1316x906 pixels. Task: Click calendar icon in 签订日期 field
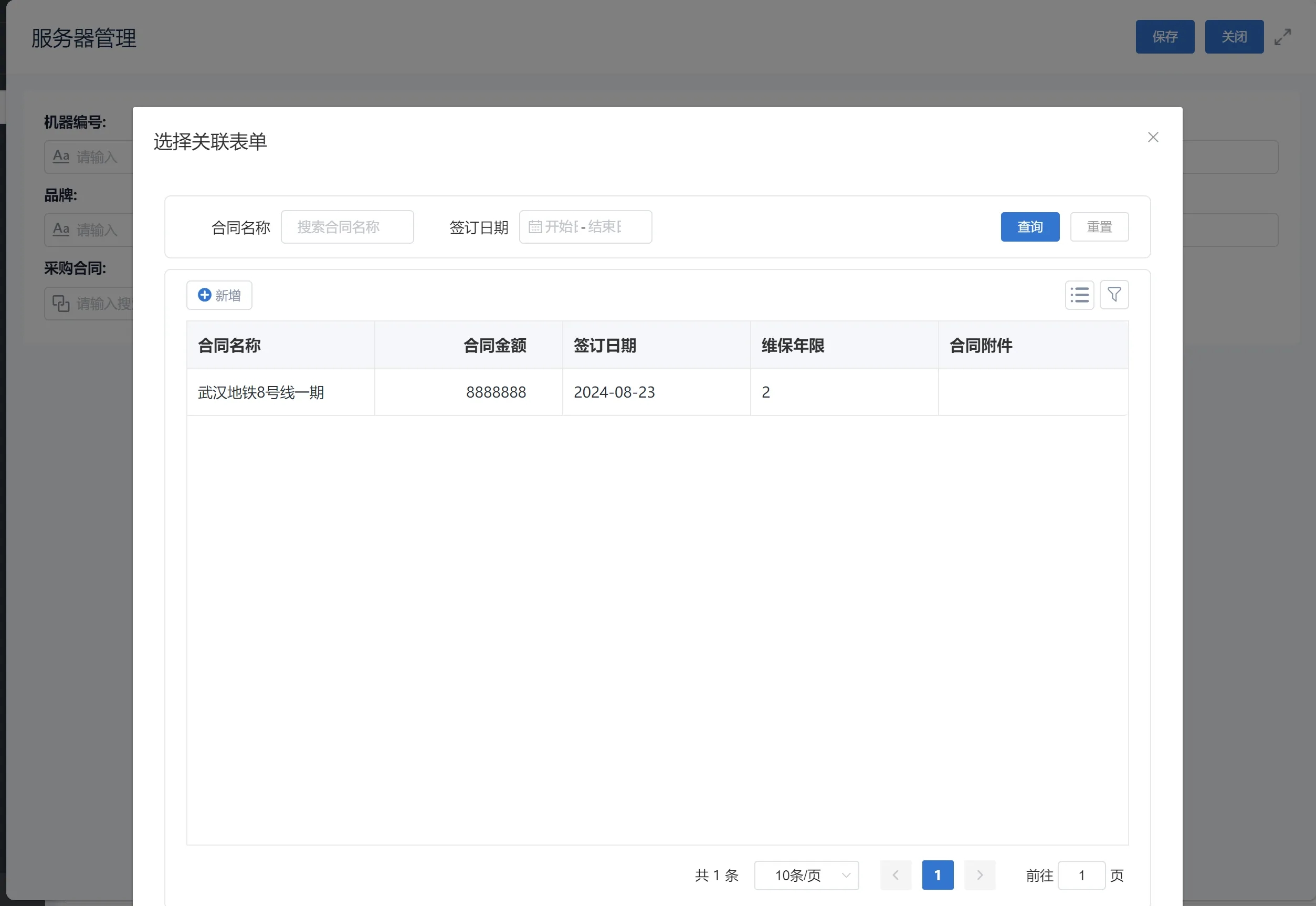tap(535, 227)
